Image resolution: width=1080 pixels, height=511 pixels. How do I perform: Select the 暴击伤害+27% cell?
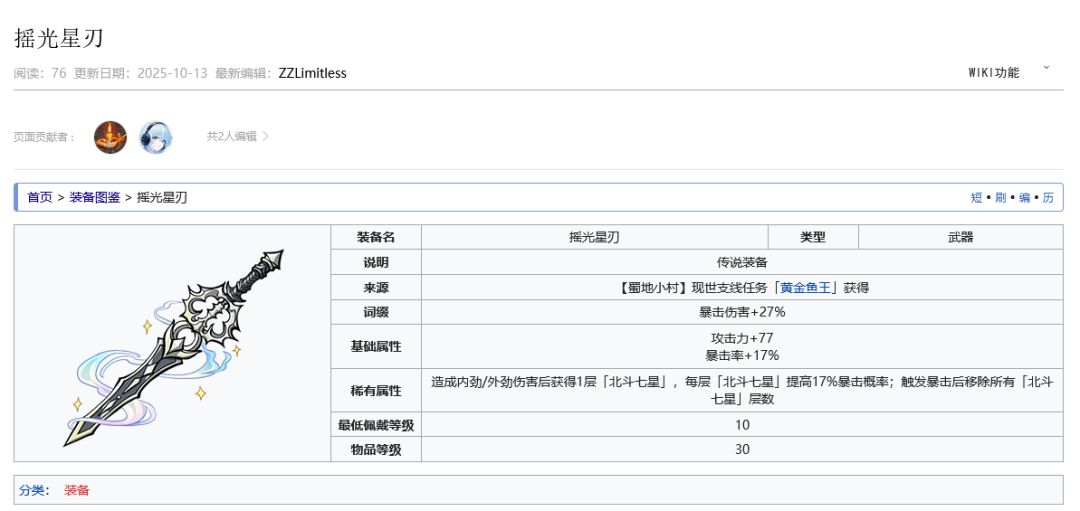pyautogui.click(x=742, y=312)
